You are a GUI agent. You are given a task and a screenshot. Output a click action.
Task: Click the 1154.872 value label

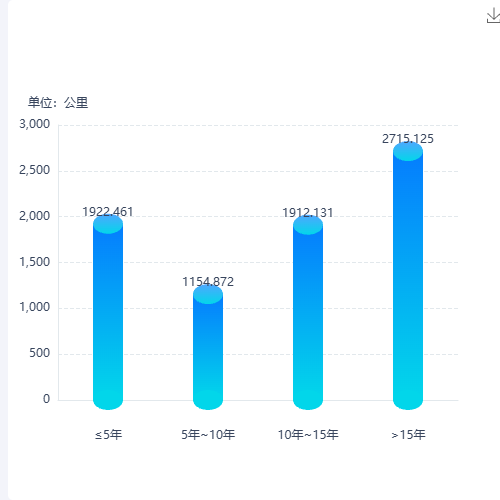pyautogui.click(x=208, y=282)
